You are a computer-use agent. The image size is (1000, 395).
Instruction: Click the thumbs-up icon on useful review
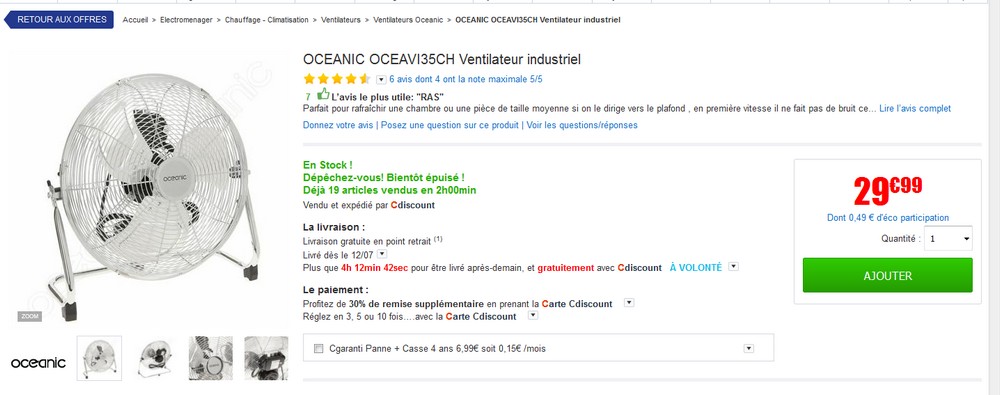(323, 94)
